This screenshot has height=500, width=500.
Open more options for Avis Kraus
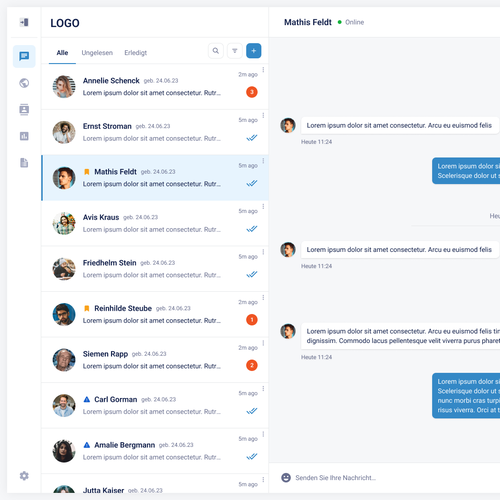[263, 206]
